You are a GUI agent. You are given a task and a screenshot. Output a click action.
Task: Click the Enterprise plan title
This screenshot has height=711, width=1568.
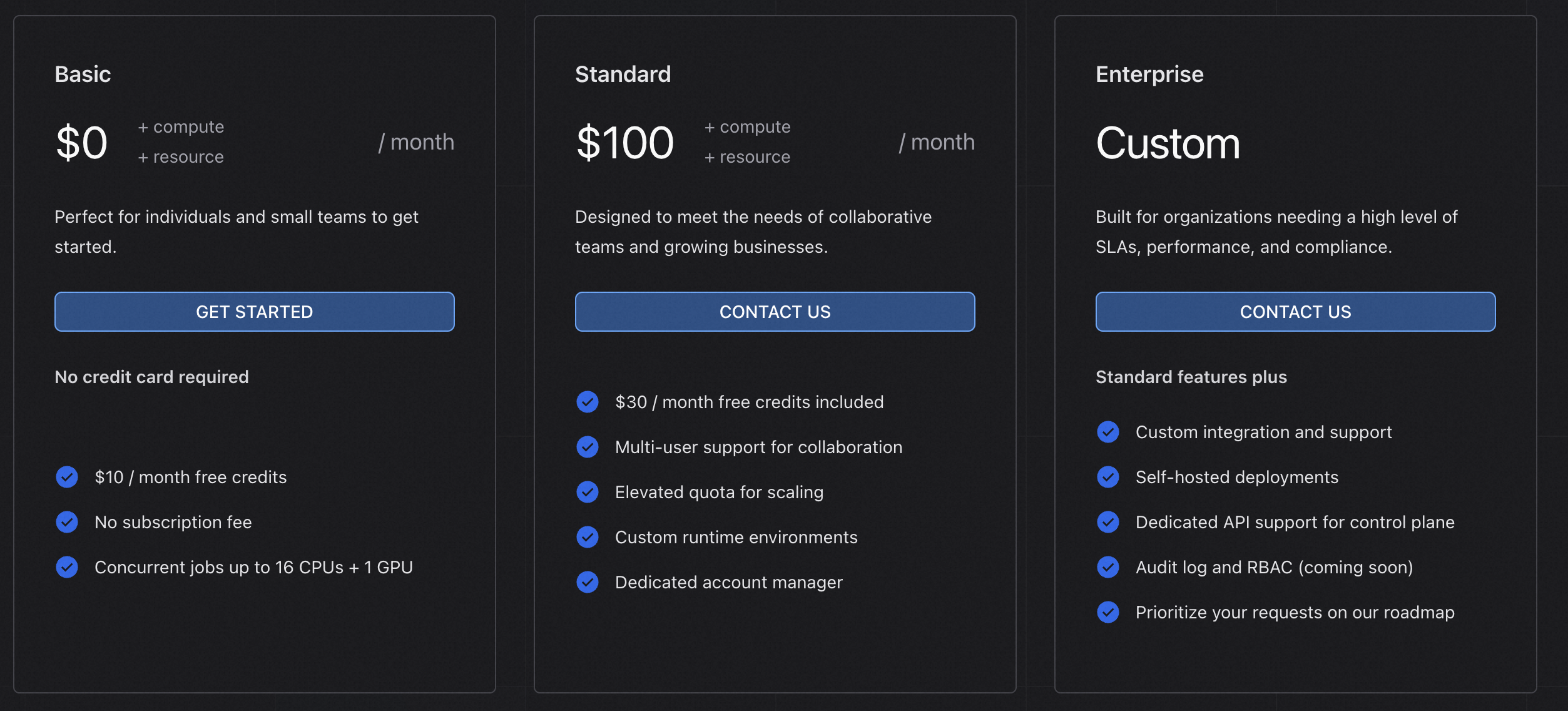tap(1149, 74)
